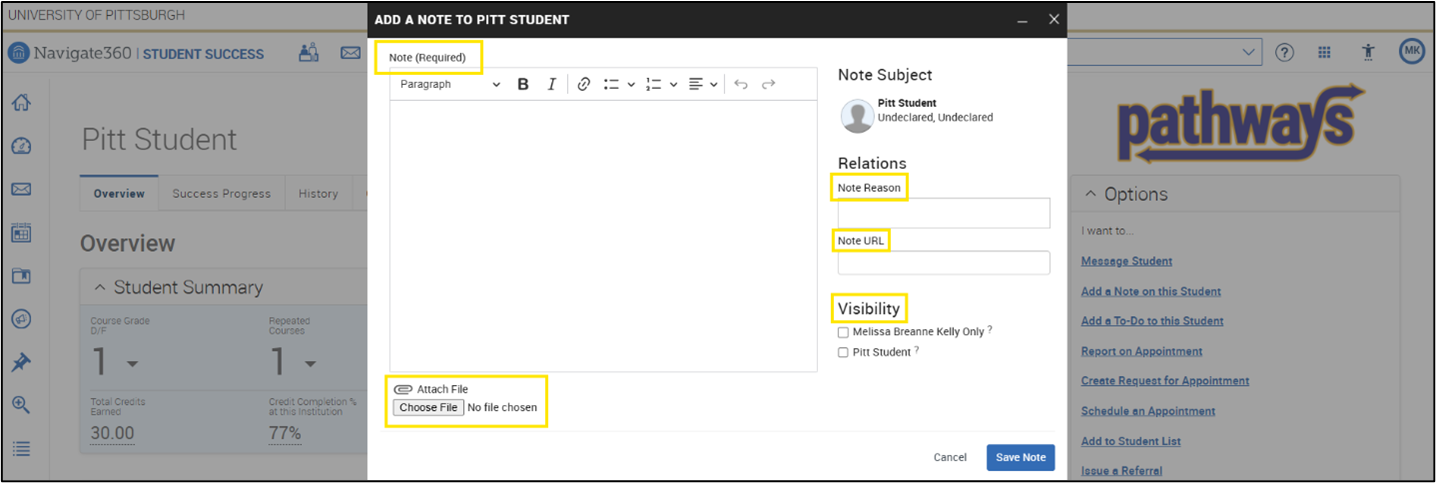Check Melissa Breanne Kelly Only visibility
The height and width of the screenshot is (483, 1436).
point(844,332)
